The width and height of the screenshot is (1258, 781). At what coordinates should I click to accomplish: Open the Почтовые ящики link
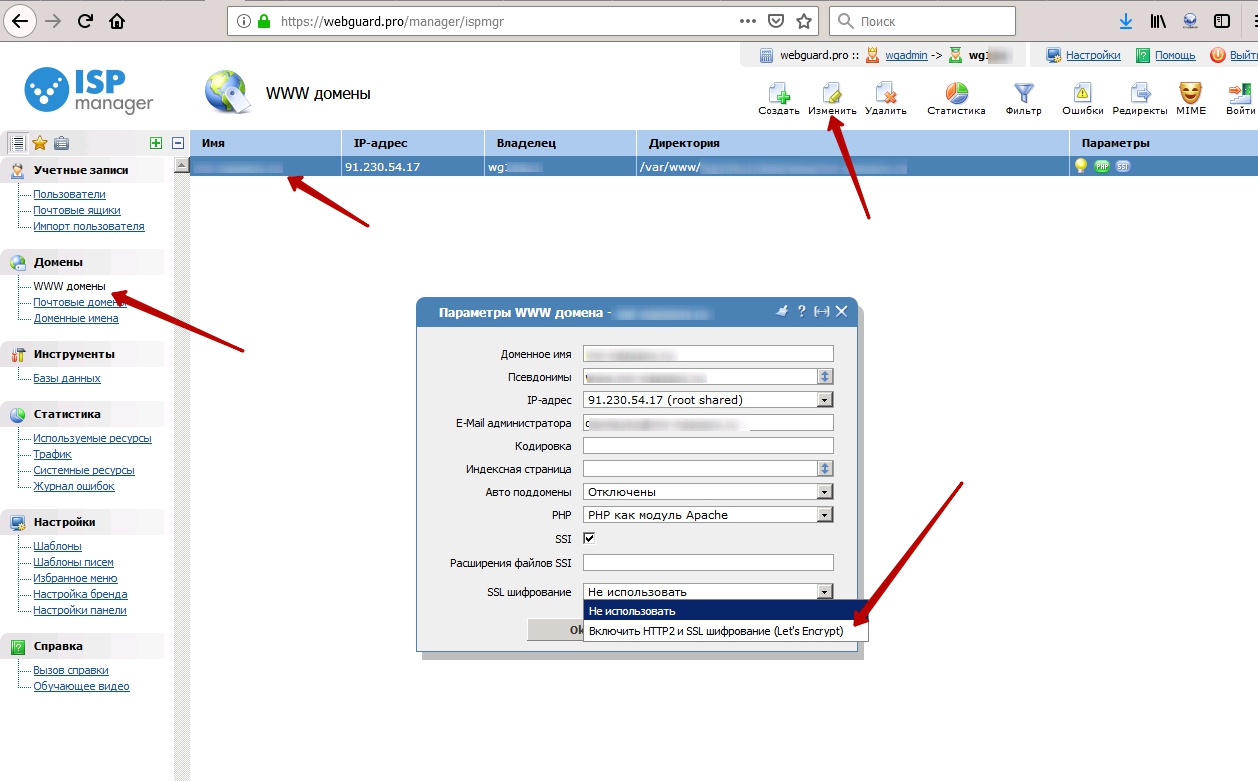77,210
